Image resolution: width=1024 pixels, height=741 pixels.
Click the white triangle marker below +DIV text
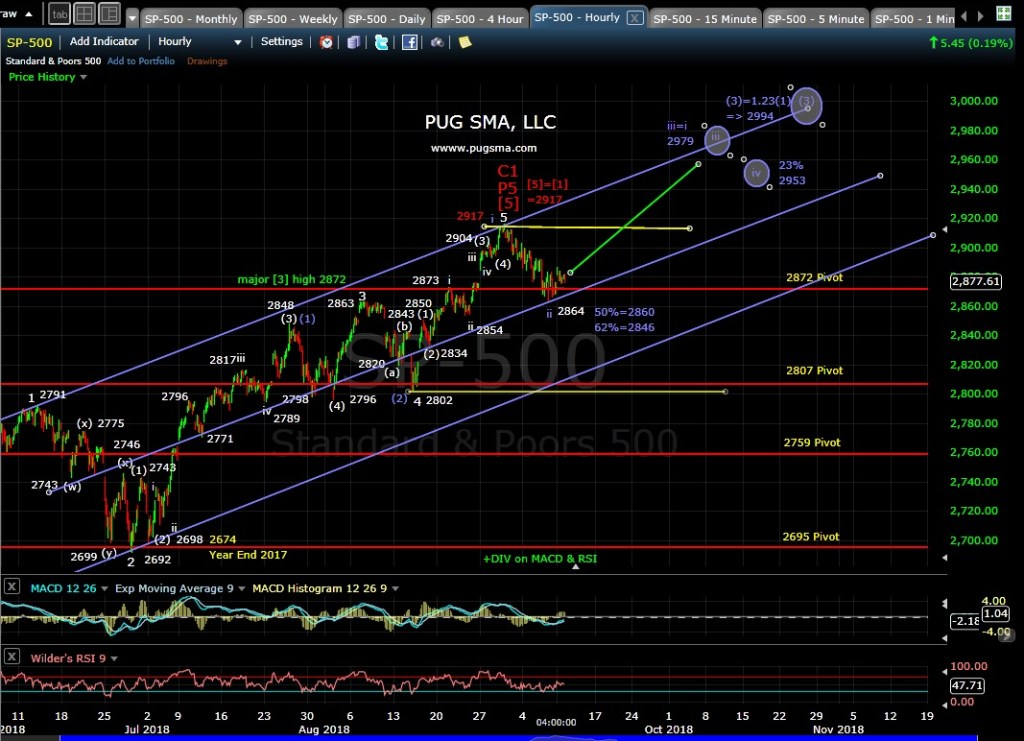point(575,567)
